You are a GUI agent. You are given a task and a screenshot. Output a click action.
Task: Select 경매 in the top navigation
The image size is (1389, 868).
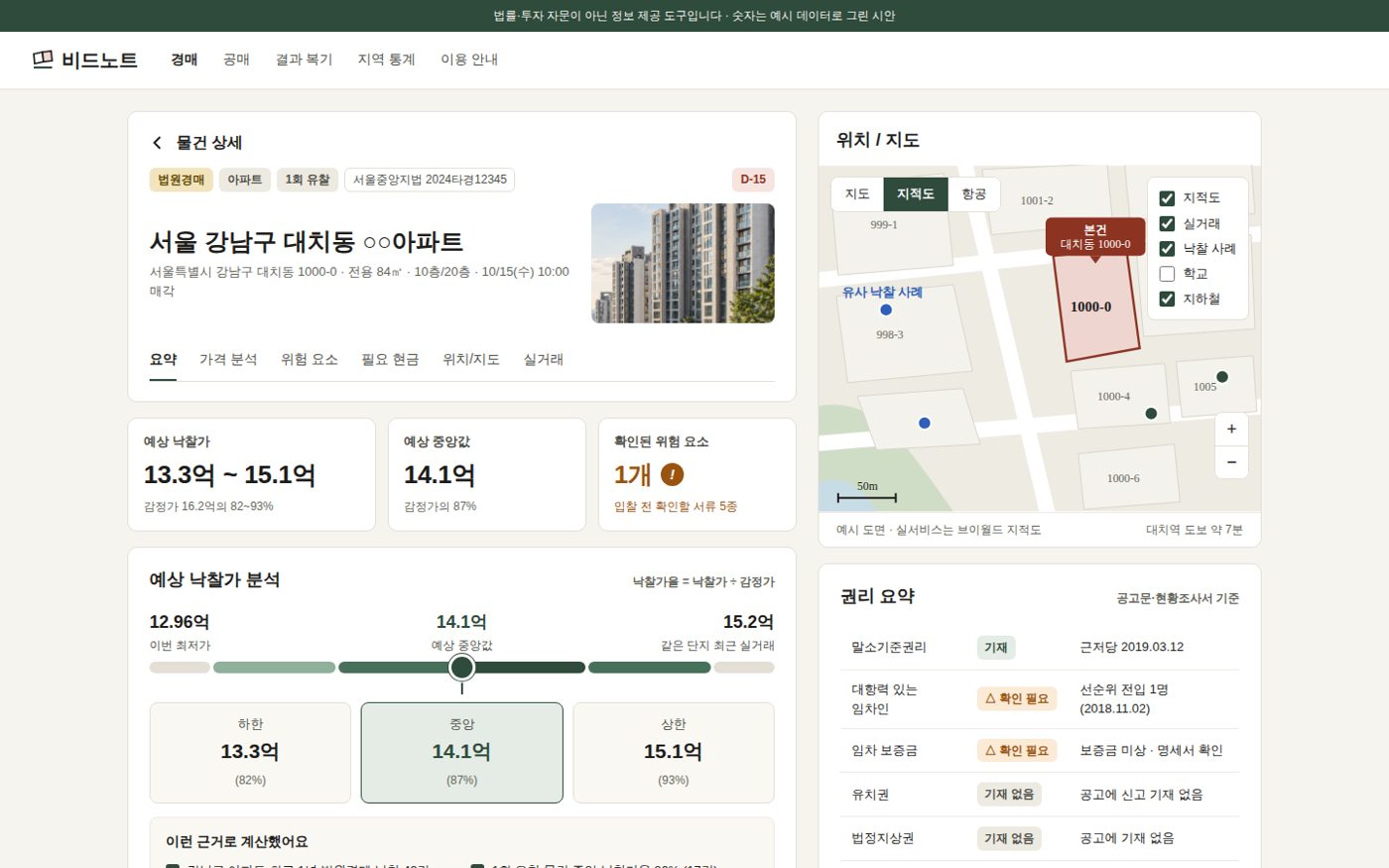(184, 60)
